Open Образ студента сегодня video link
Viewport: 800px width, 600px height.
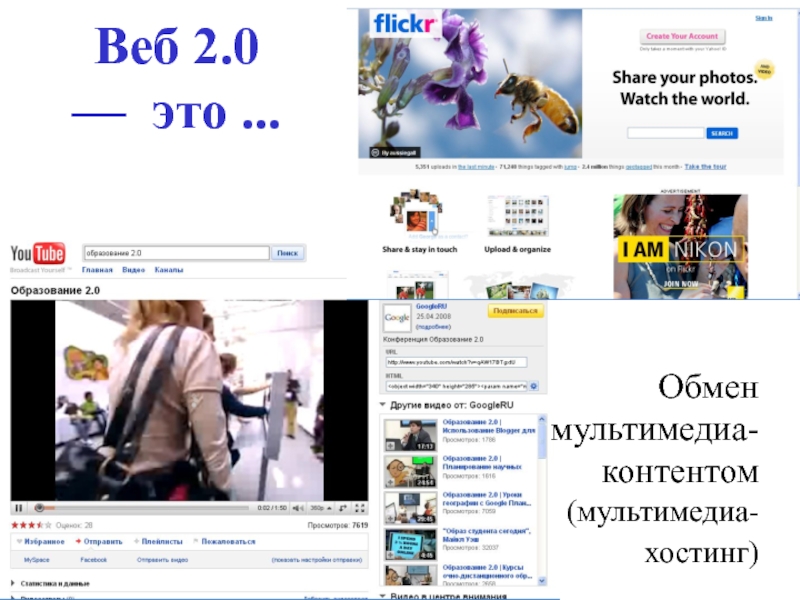[x=487, y=535]
